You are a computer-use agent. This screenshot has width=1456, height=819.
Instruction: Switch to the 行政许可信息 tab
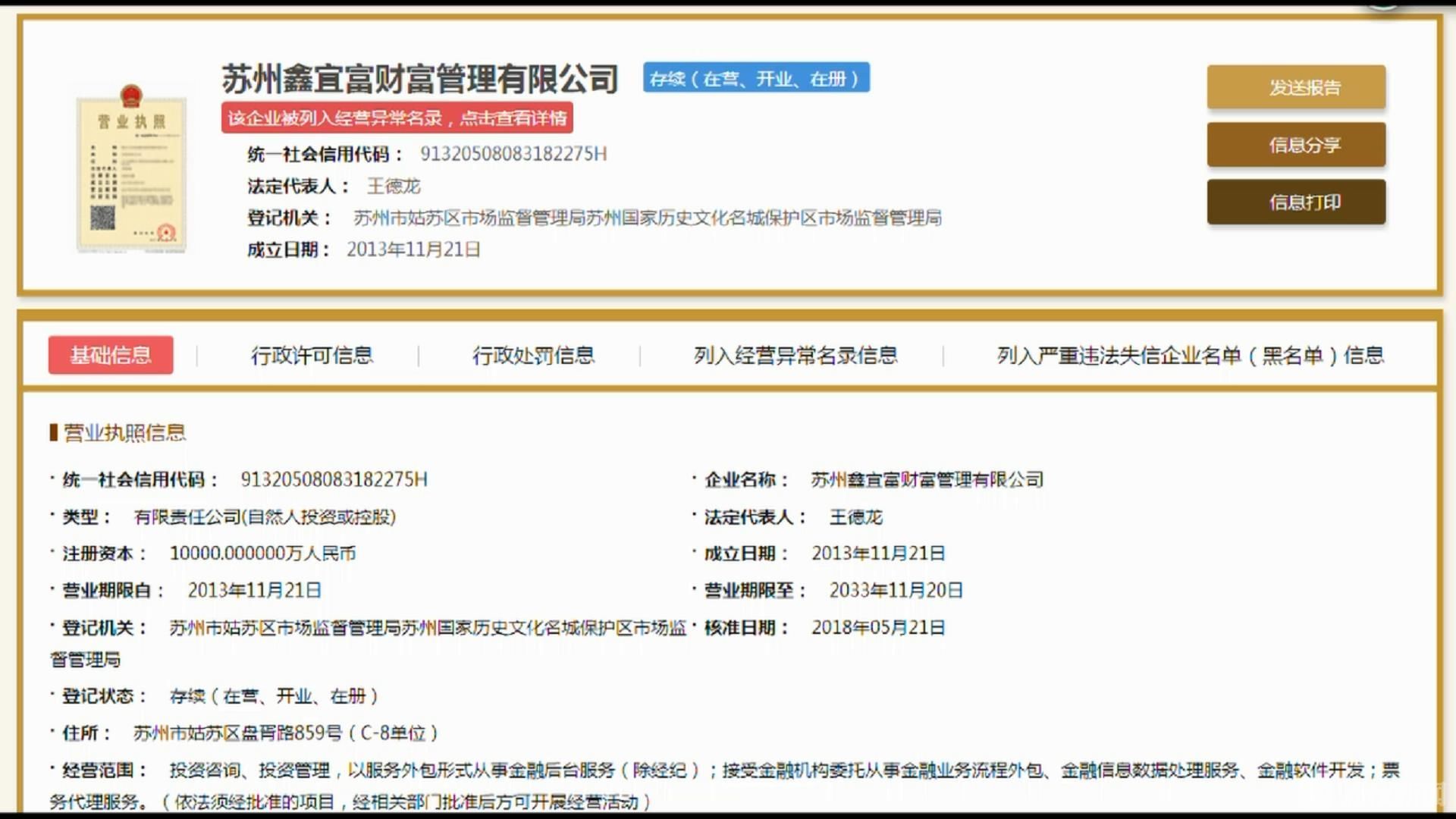312,355
